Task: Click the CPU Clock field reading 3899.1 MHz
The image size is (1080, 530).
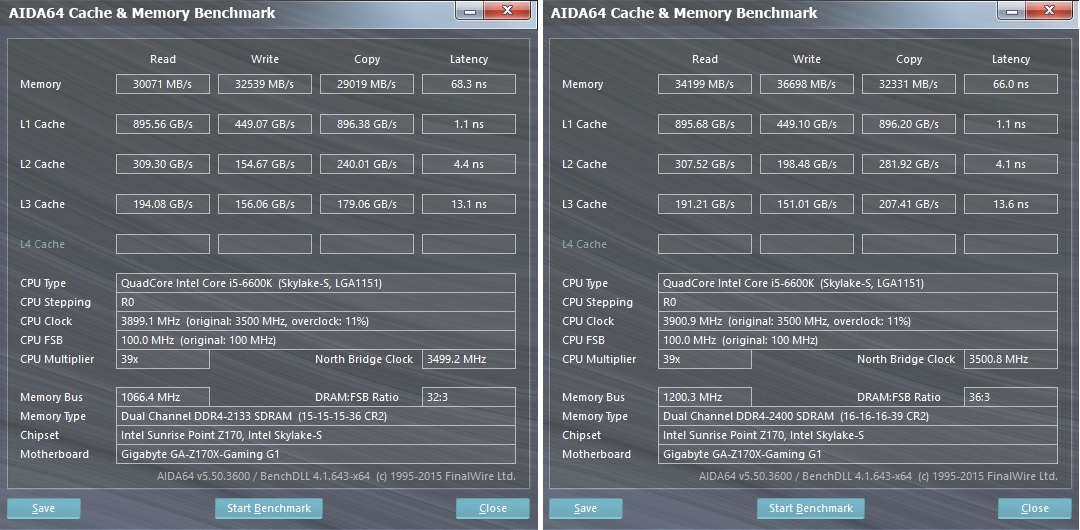Action: [x=316, y=321]
